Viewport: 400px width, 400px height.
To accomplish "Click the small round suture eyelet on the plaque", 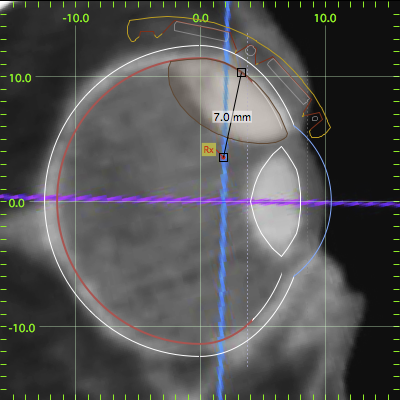I will [250, 51].
